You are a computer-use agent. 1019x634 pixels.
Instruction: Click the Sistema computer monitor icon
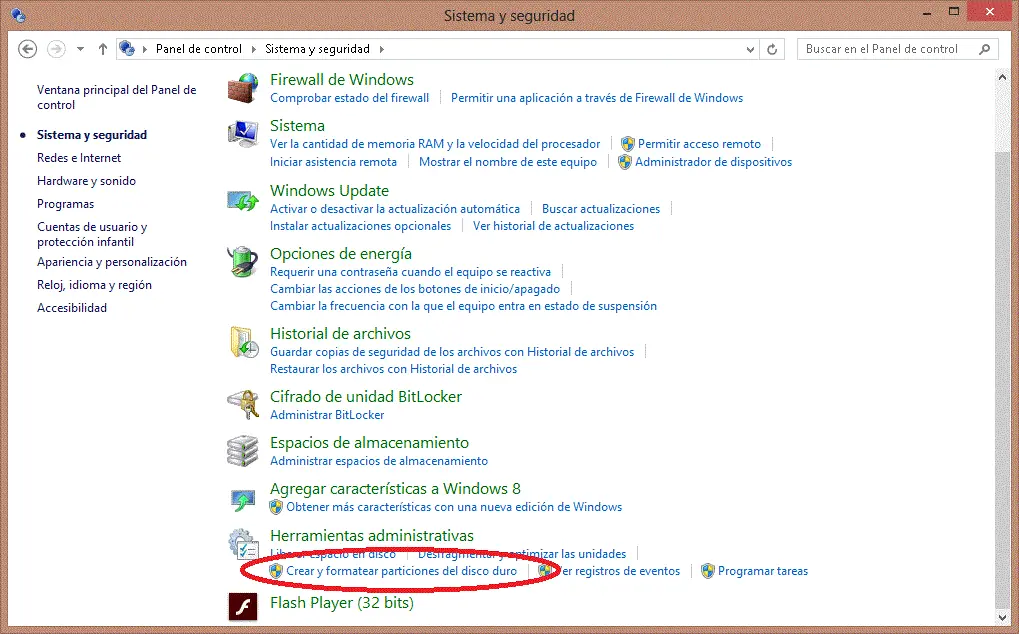pos(243,134)
